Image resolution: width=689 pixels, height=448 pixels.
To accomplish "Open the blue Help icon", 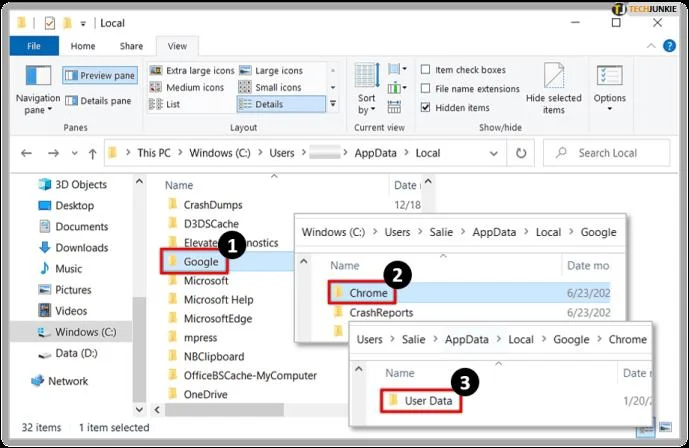I will [669, 46].
